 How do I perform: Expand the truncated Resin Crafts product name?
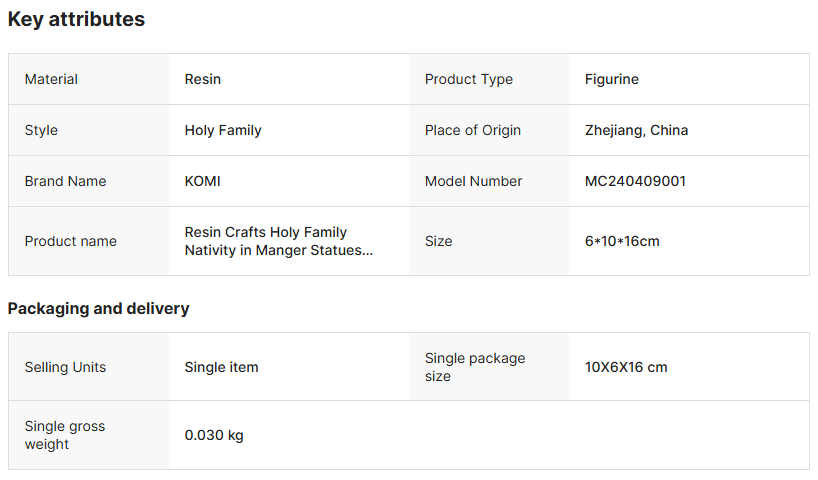278,241
